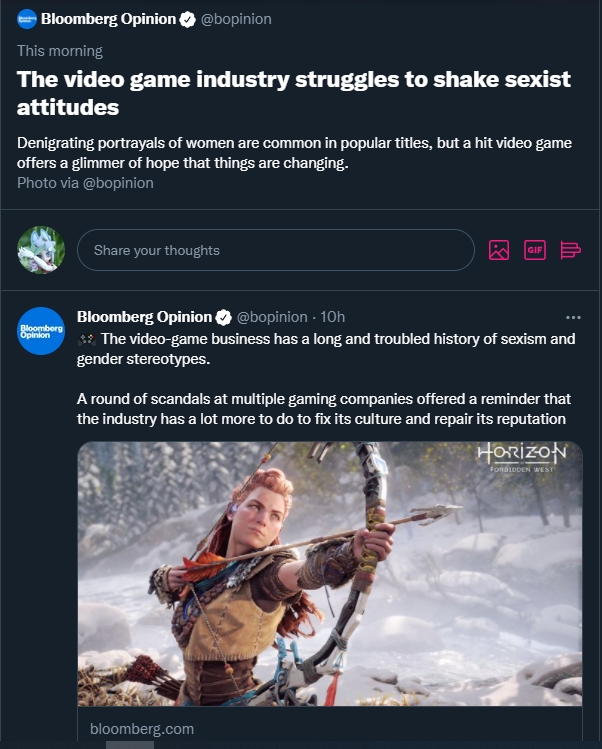Click Bloomberg Opinion author name on tweet

click(144, 317)
